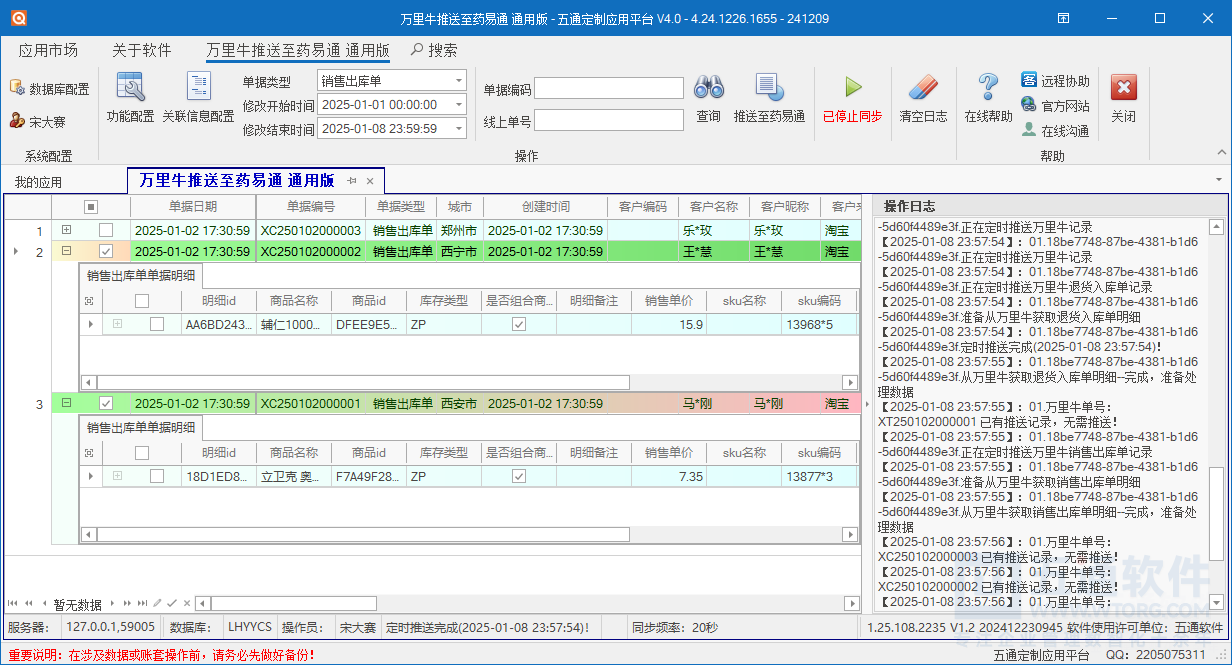
Task: Check the detail row AA6BD243 checkbox
Action: coord(157,324)
